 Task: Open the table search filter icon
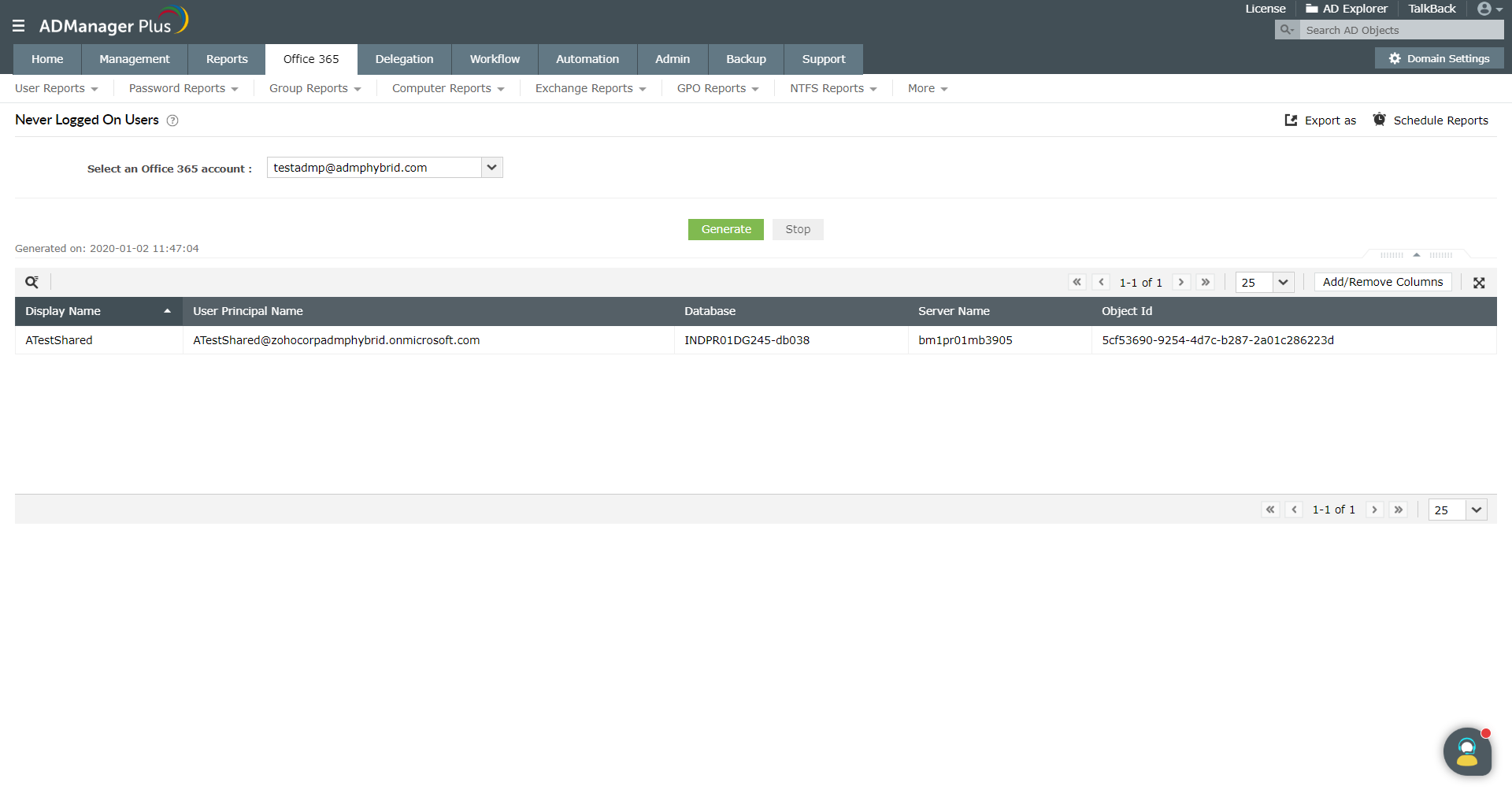[31, 282]
